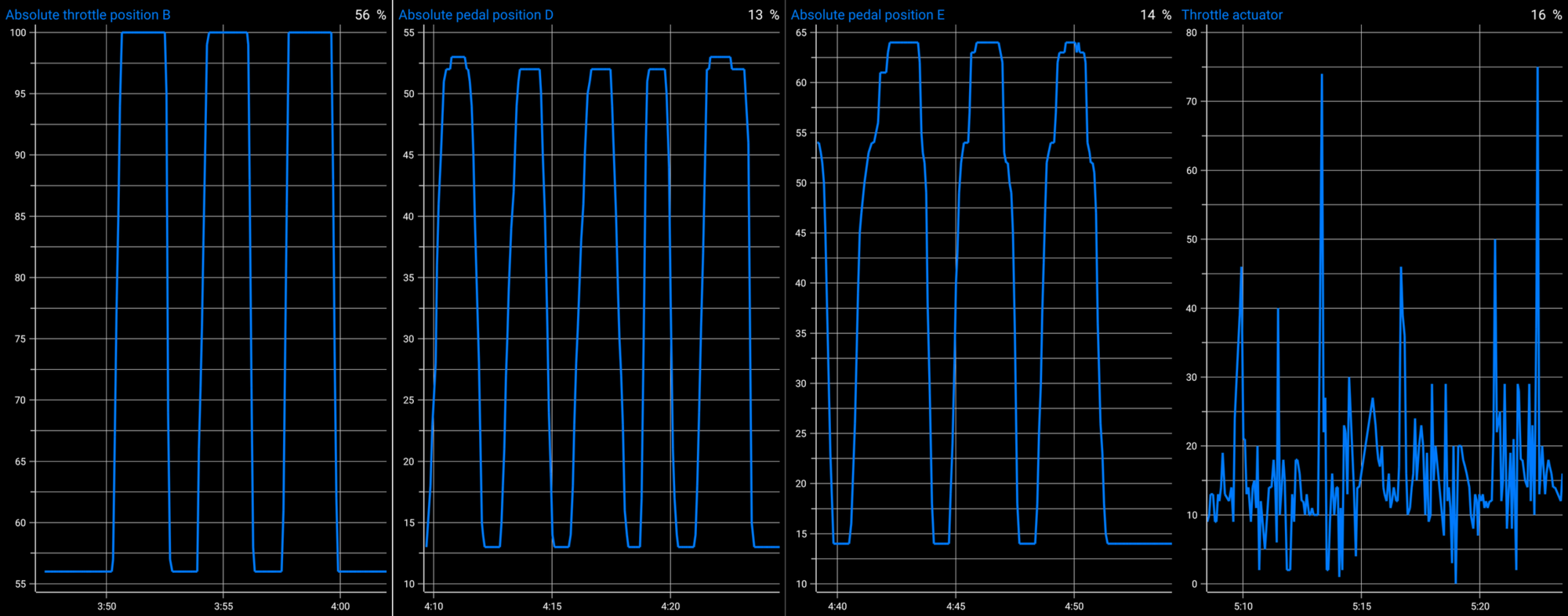Select the Throttle actuator title
This screenshot has height=616, width=1568.
point(1232,15)
